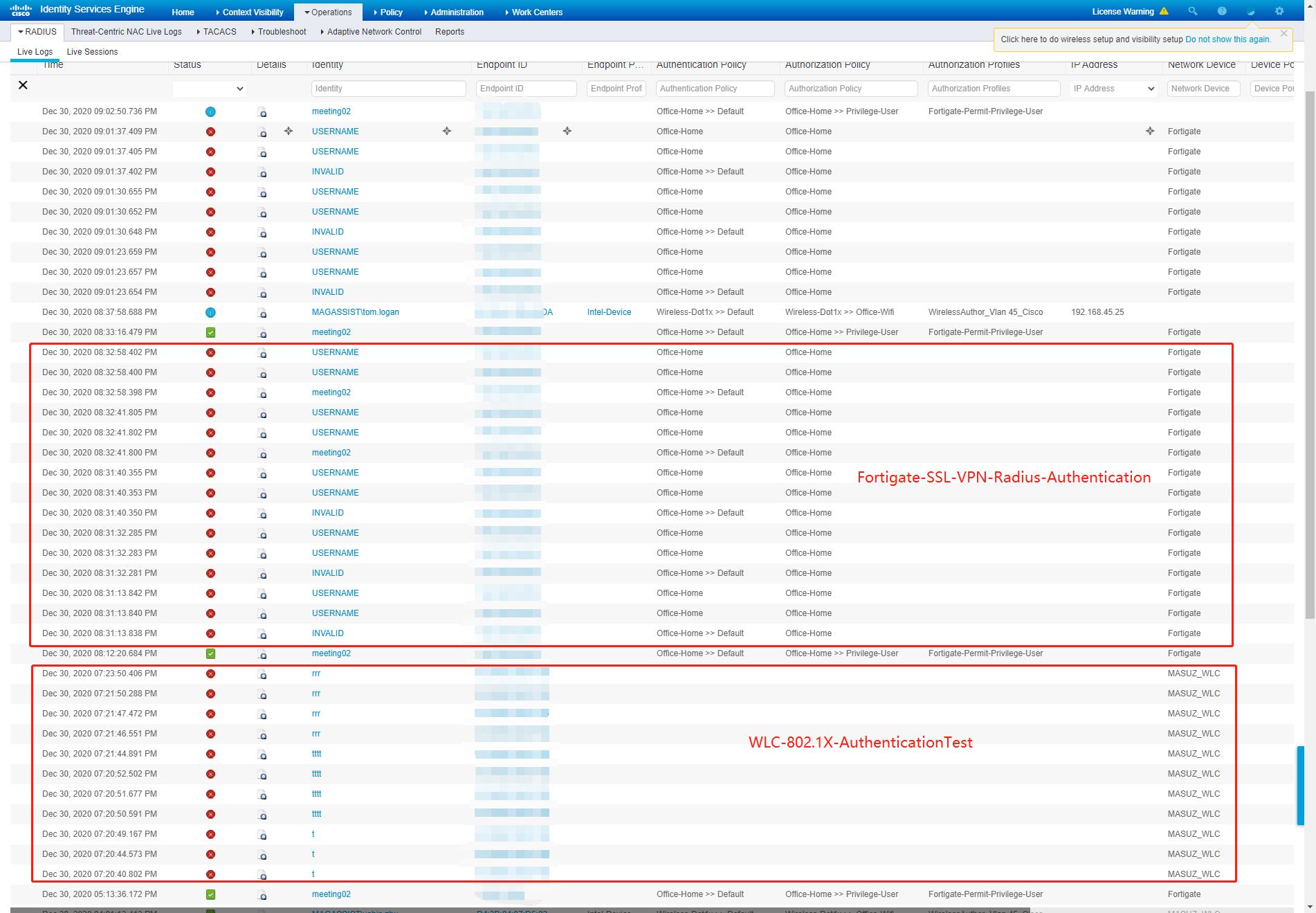Viewport: 1316px width, 913px height.
Task: Click WirelessAuthor_Vlan 45_Cisco profile cell
Action: pyautogui.click(x=985, y=312)
